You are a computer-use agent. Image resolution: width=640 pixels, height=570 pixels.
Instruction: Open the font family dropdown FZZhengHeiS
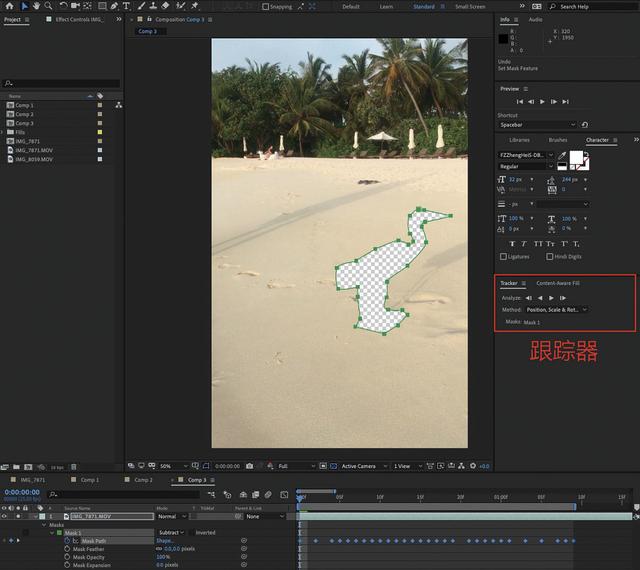(526, 155)
